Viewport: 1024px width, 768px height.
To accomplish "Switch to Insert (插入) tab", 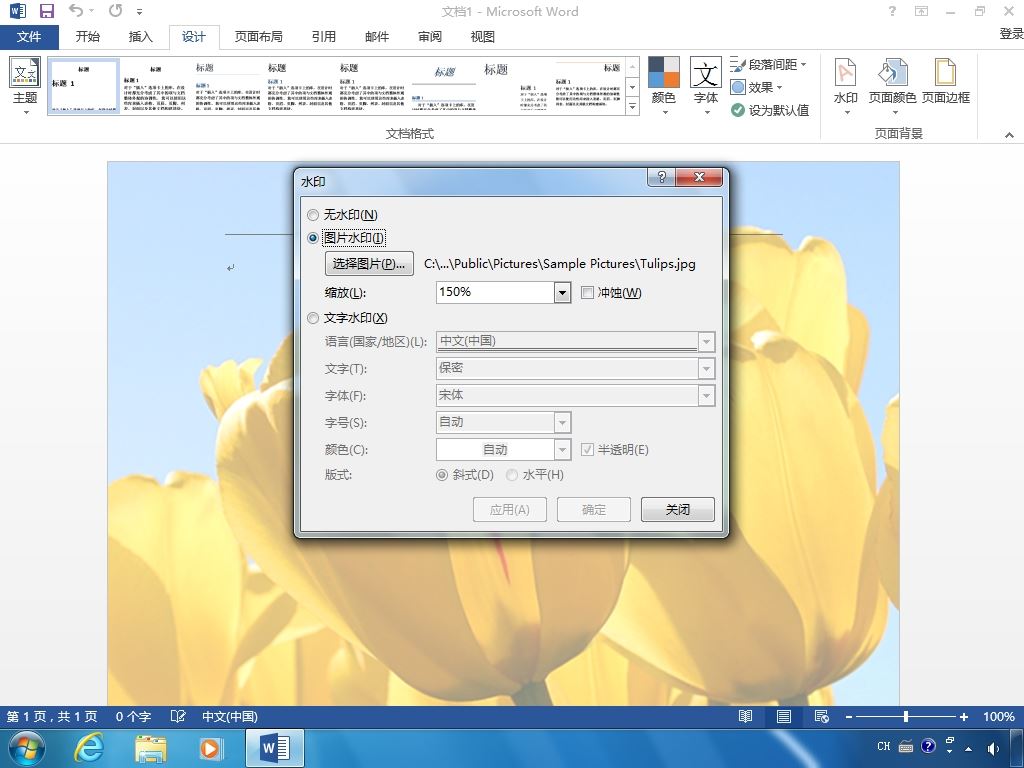I will coord(140,37).
